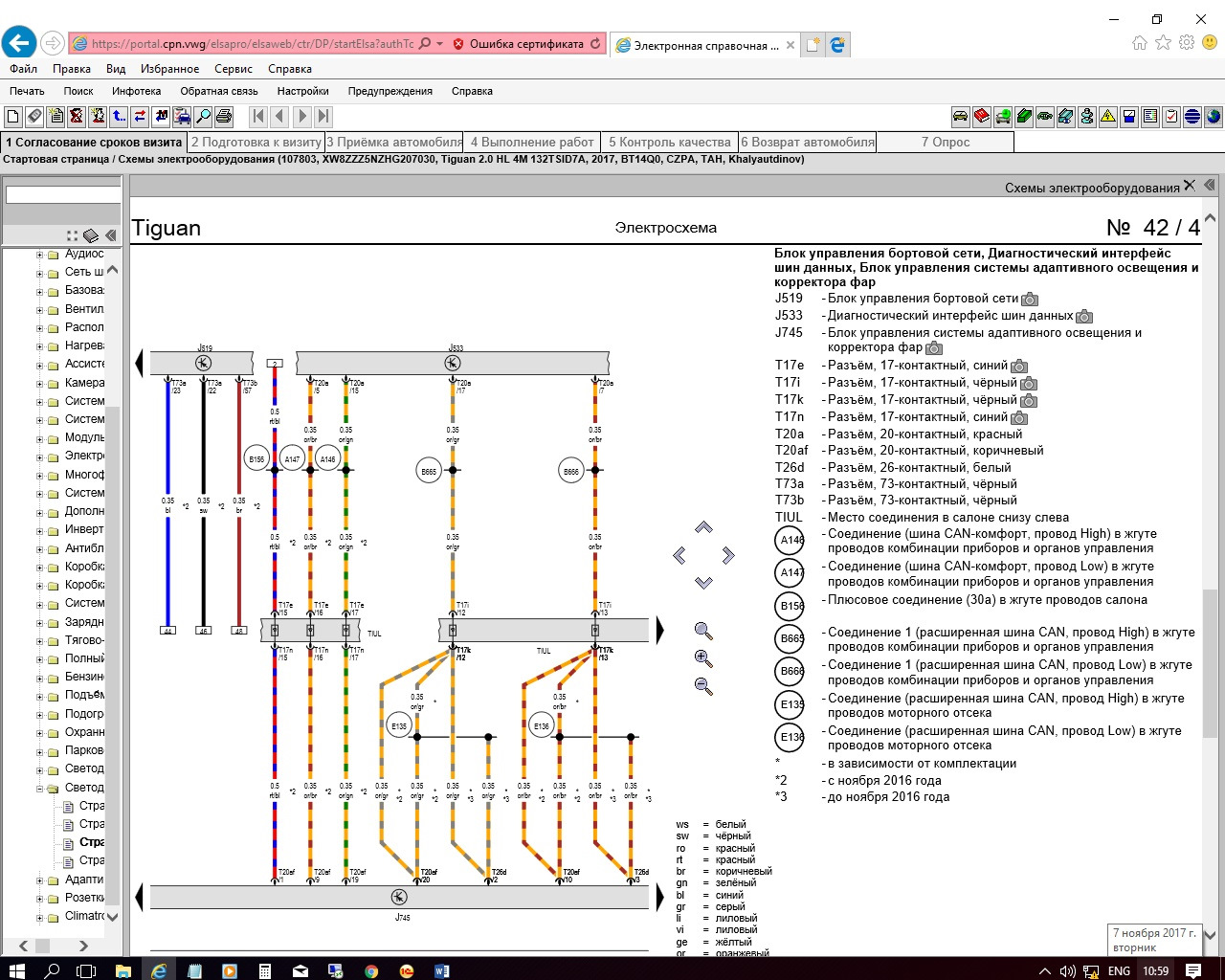
Task: Open camera image for J519 control unit
Action: pyautogui.click(x=1031, y=300)
